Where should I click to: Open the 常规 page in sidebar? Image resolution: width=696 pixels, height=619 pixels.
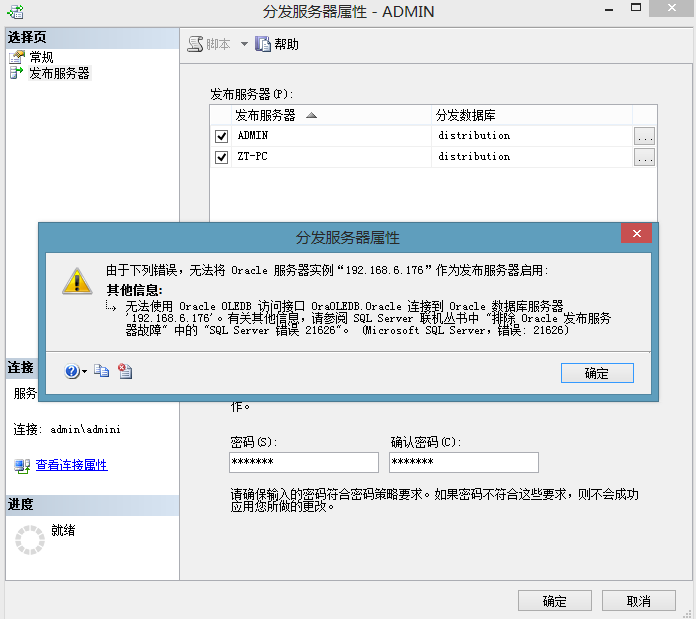coord(41,57)
